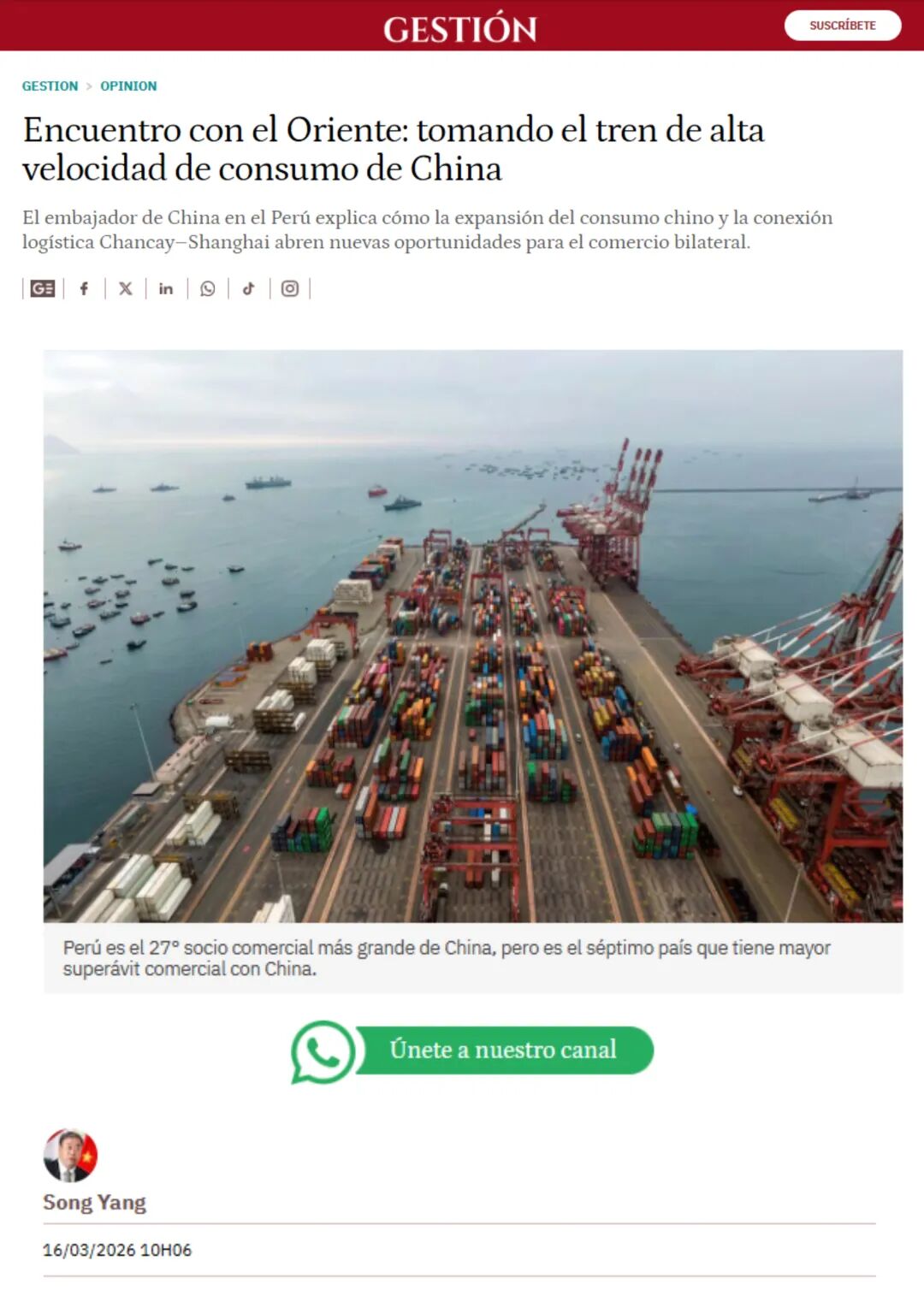Click the Suscríbete button

tap(843, 26)
